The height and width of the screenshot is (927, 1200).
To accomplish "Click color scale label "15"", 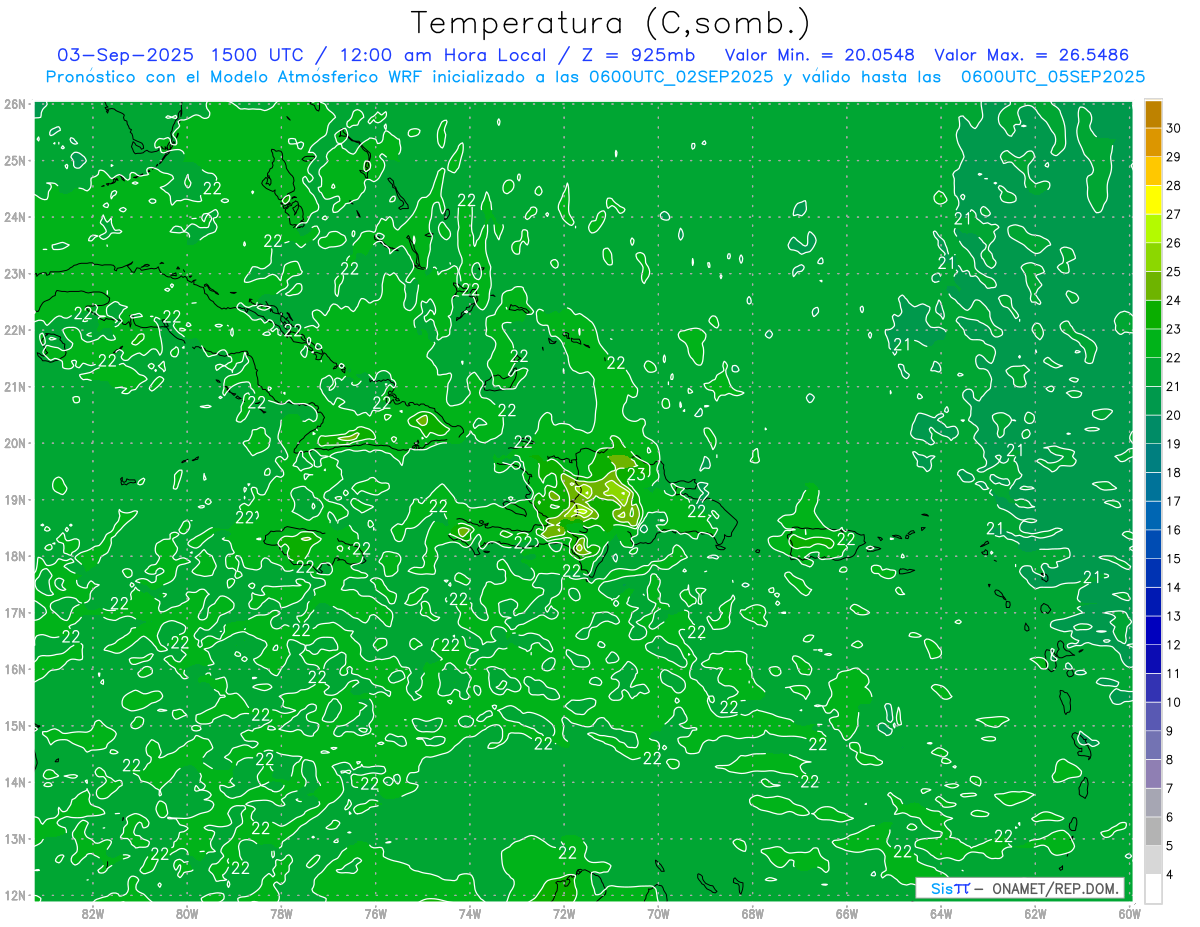I will tap(1174, 558).
